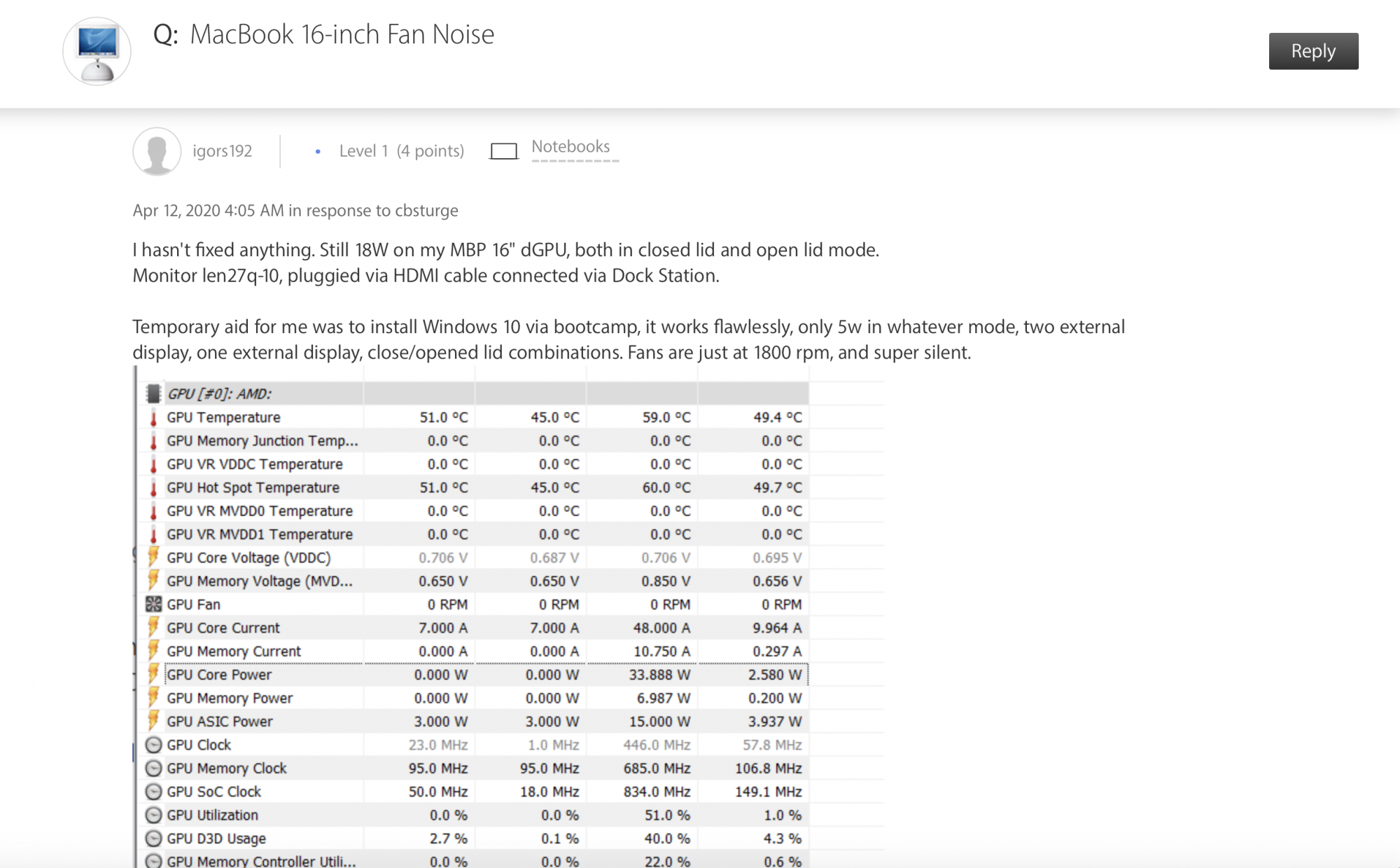Screen dimensions: 1400x868
Task: Click clock icon beside GPU Utilization
Action: point(153,815)
